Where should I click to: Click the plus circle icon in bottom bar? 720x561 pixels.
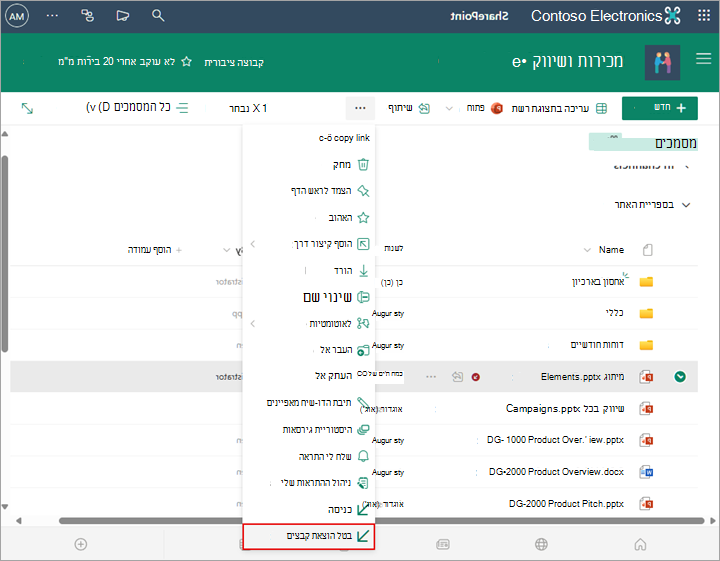point(81,544)
